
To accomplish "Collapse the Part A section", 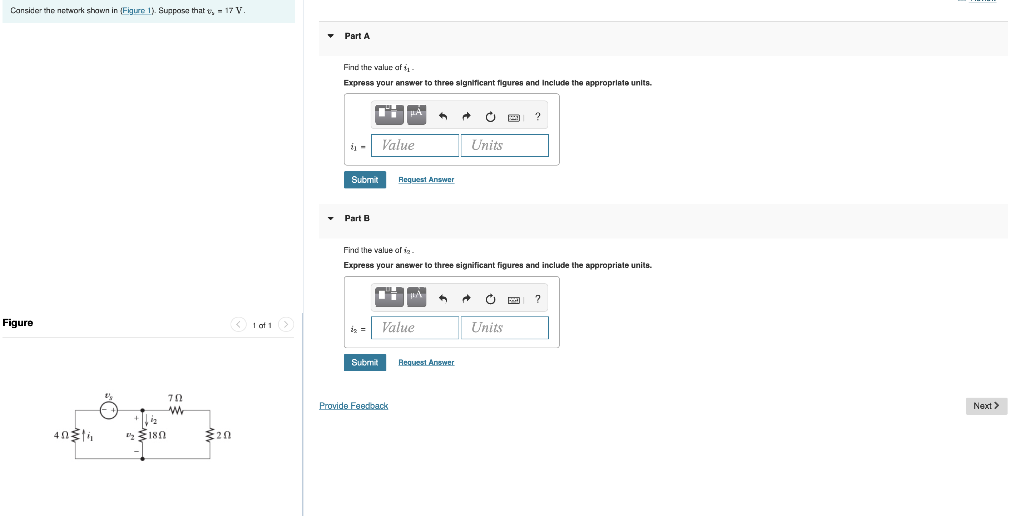I will click(x=330, y=36).
